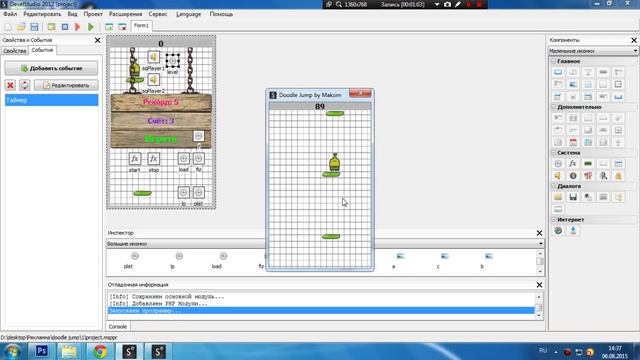The image size is (640, 360).
Task: Pick the calendar component in the Дополнительно palette
Action: (x=573, y=142)
